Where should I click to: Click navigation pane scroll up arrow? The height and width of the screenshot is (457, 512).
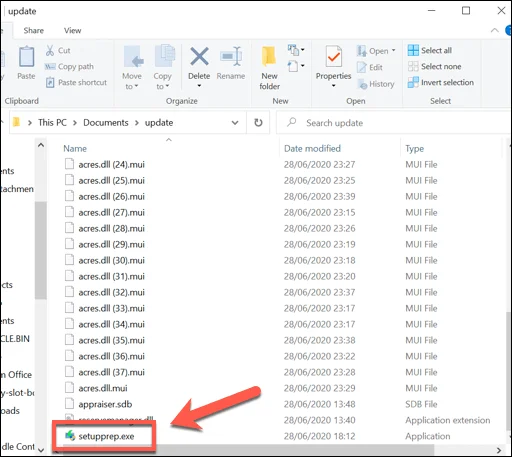41,145
